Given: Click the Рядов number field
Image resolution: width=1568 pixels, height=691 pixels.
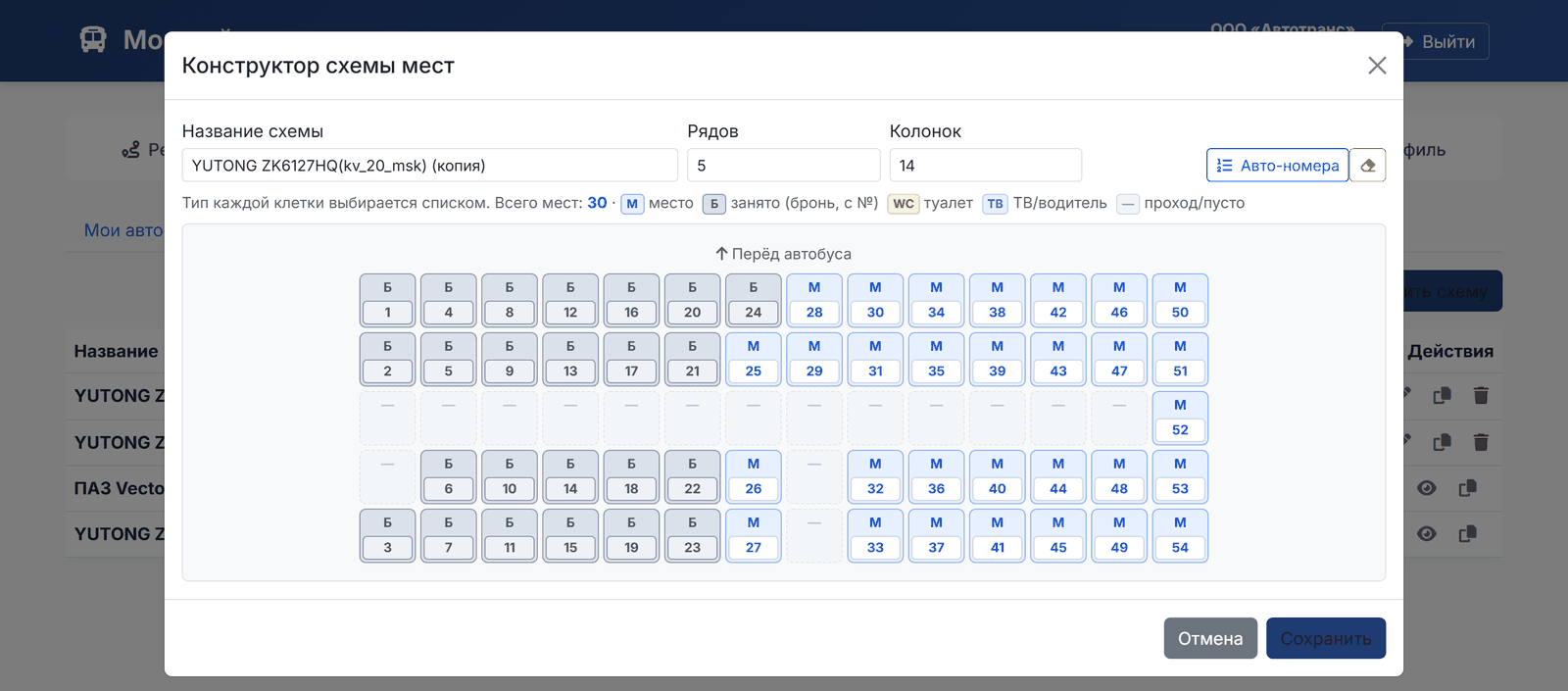Looking at the screenshot, I should tap(783, 165).
